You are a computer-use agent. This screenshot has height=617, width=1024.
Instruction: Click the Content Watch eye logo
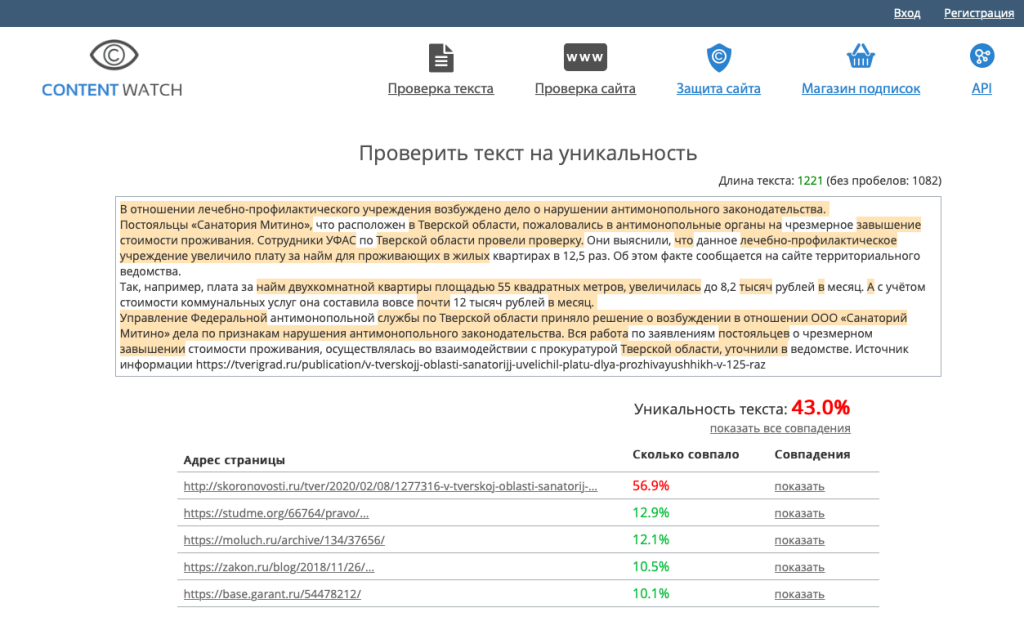point(112,55)
